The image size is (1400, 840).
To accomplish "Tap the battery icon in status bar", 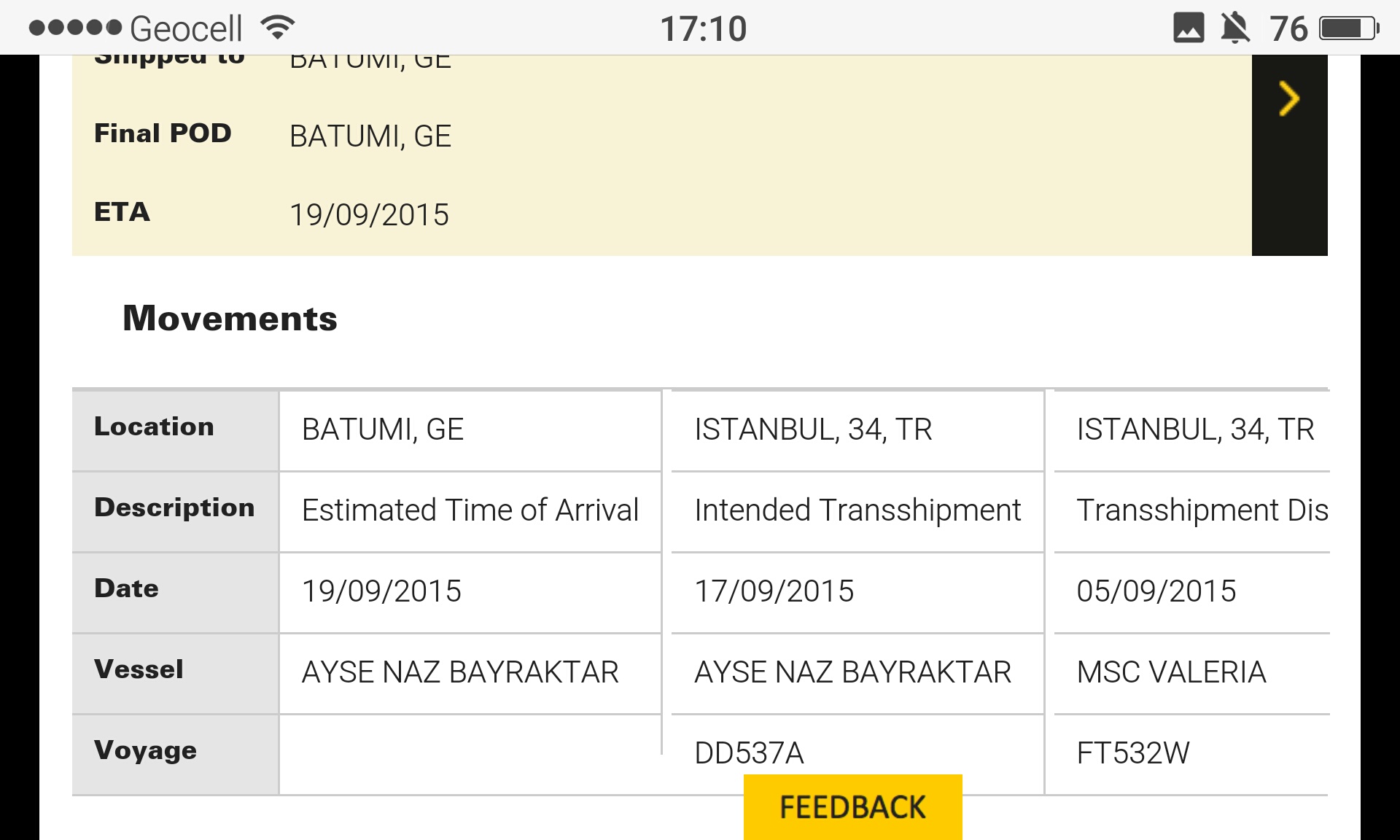I will (1348, 28).
